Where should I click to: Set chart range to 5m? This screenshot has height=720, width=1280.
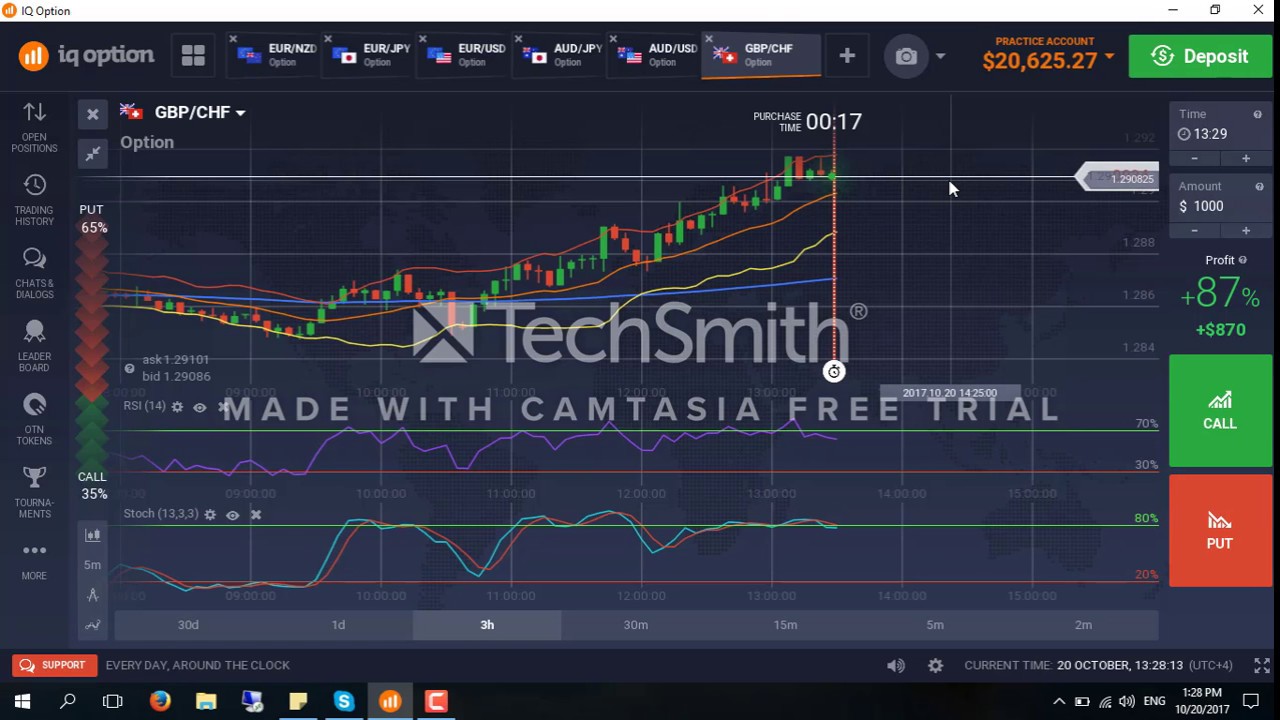point(934,625)
